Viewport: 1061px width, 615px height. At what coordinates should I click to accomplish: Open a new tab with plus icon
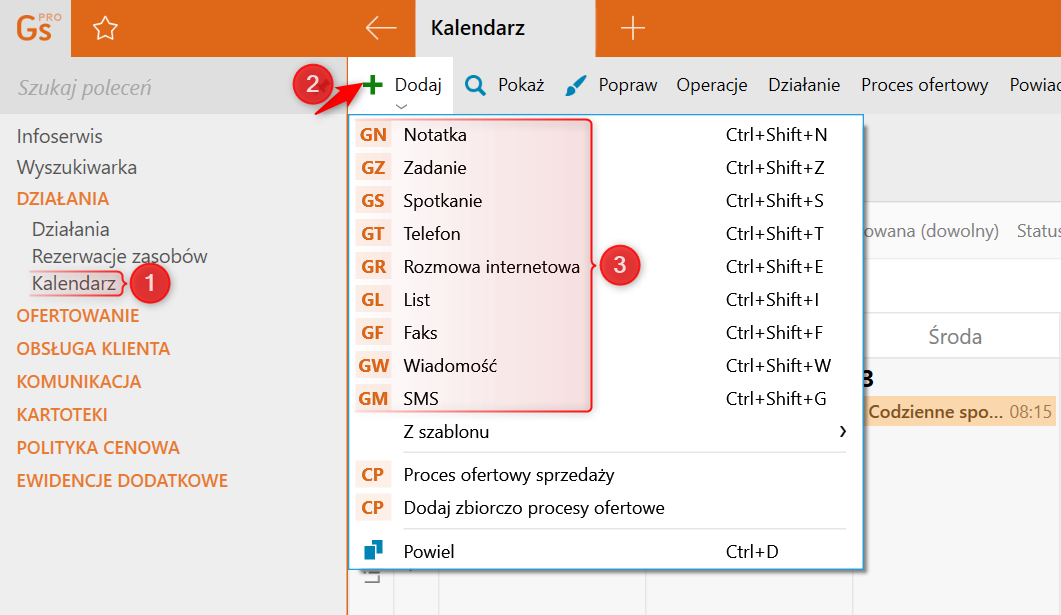(x=633, y=28)
